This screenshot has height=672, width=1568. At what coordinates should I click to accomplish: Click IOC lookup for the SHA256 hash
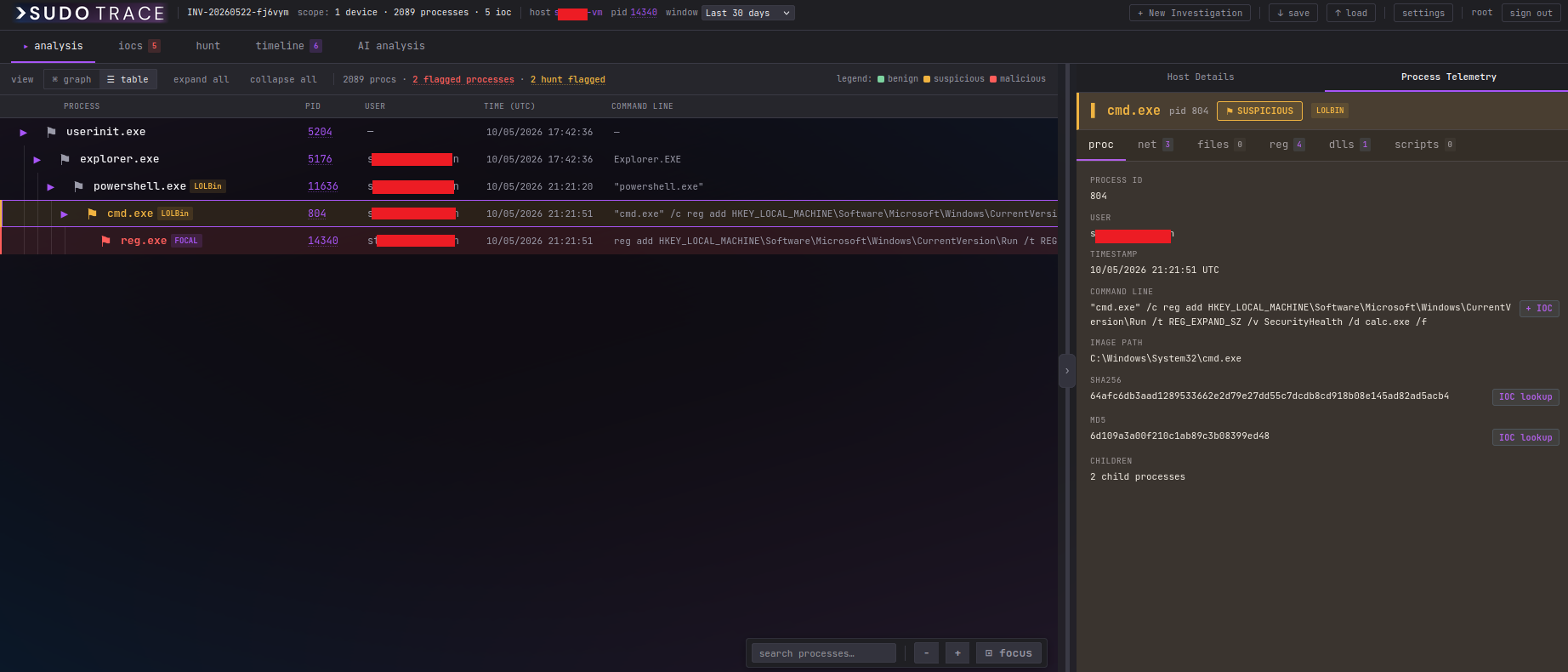point(1525,396)
